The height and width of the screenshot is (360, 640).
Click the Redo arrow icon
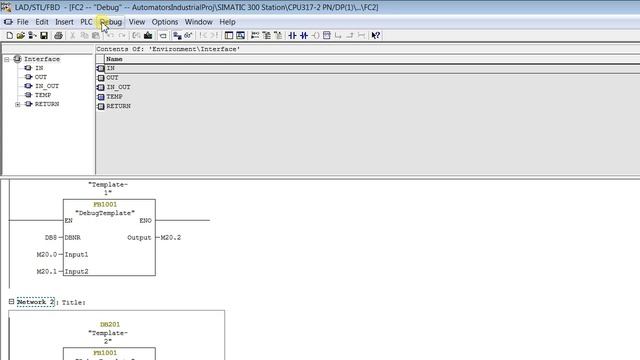[122, 36]
